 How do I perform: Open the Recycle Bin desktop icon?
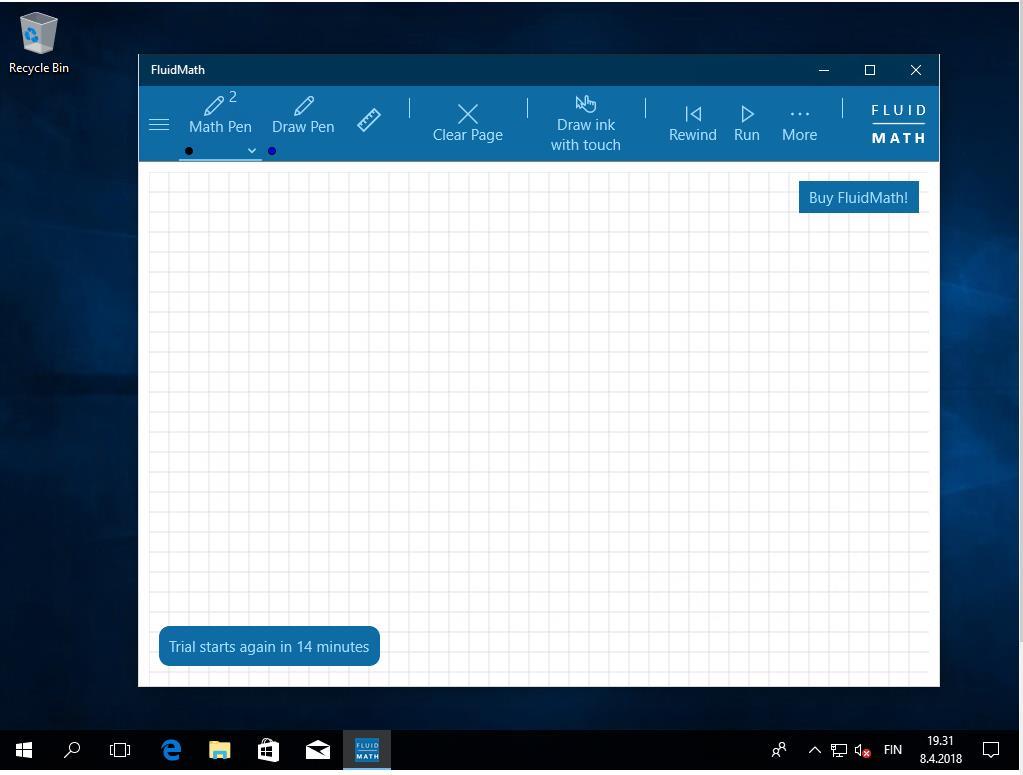[x=38, y=43]
